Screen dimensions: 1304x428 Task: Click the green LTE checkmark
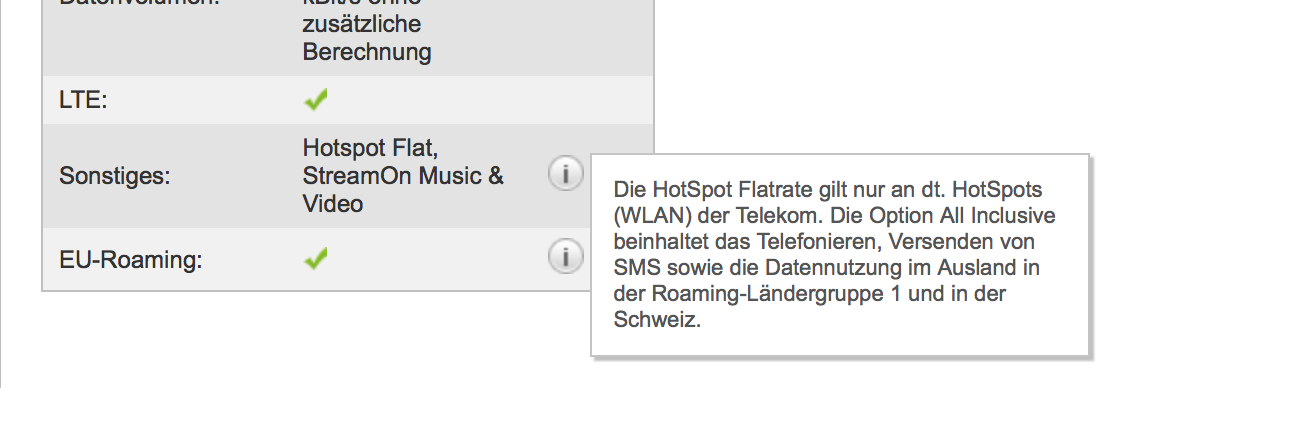tap(316, 99)
